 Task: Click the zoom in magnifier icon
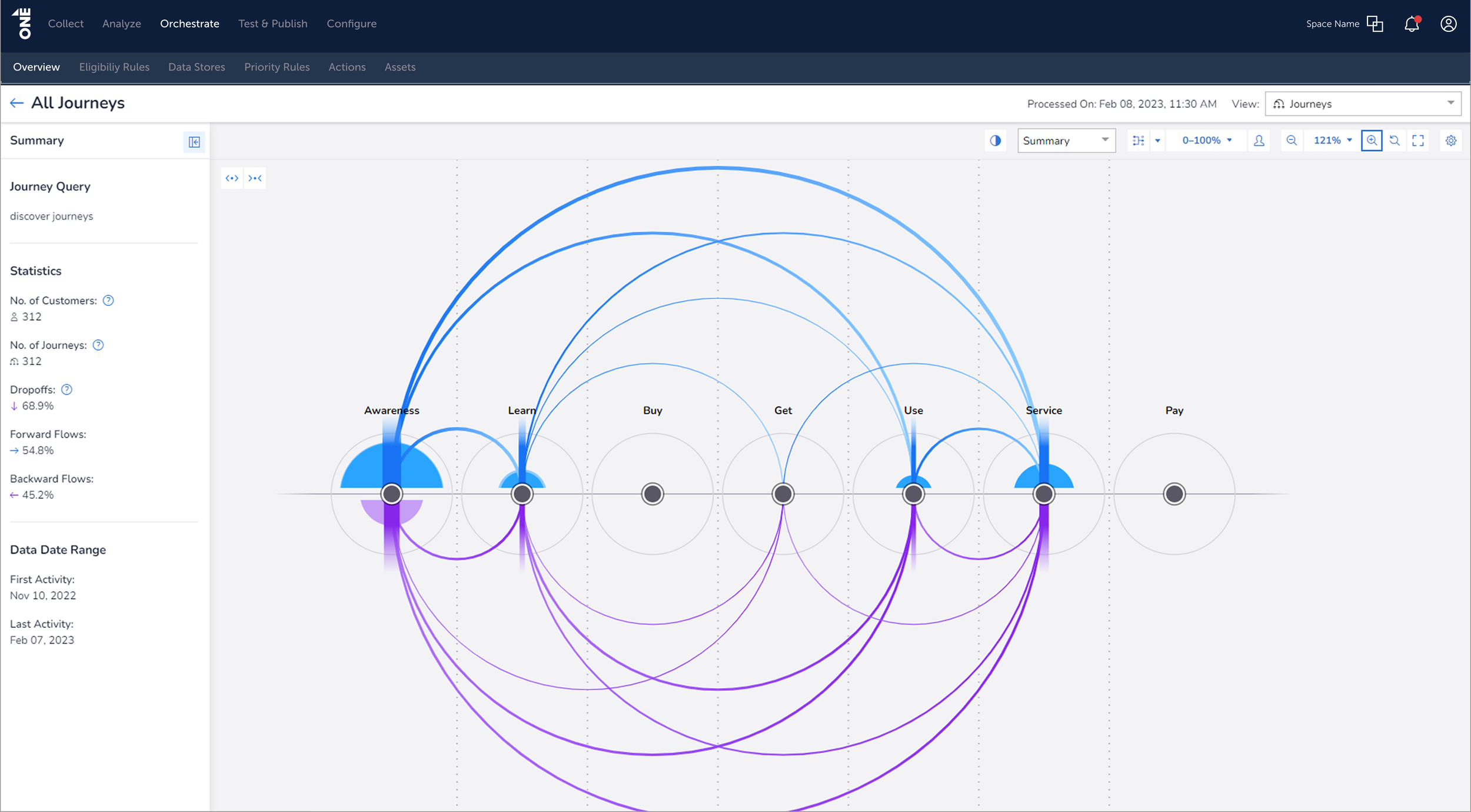[1372, 141]
